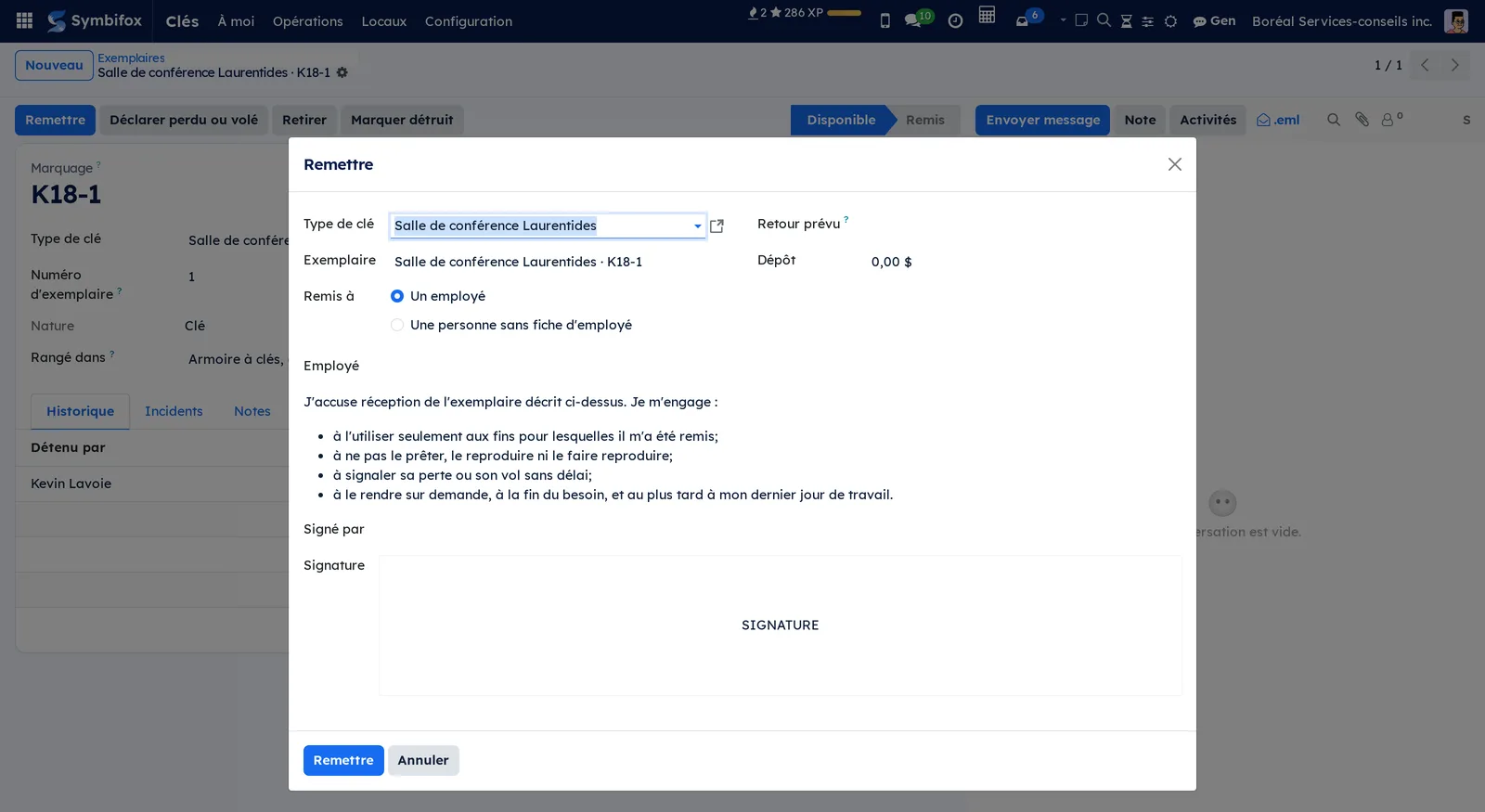Switch to the Notes tab
Image resolution: width=1485 pixels, height=812 pixels.
252,411
